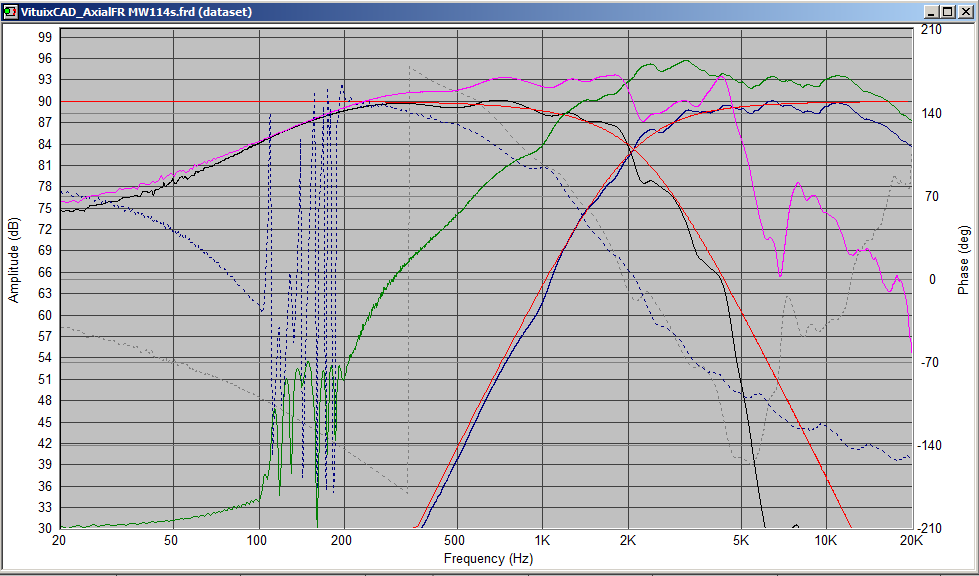Click the -210 phase axis value
Viewport: 979px width, 576px height.
(928, 528)
